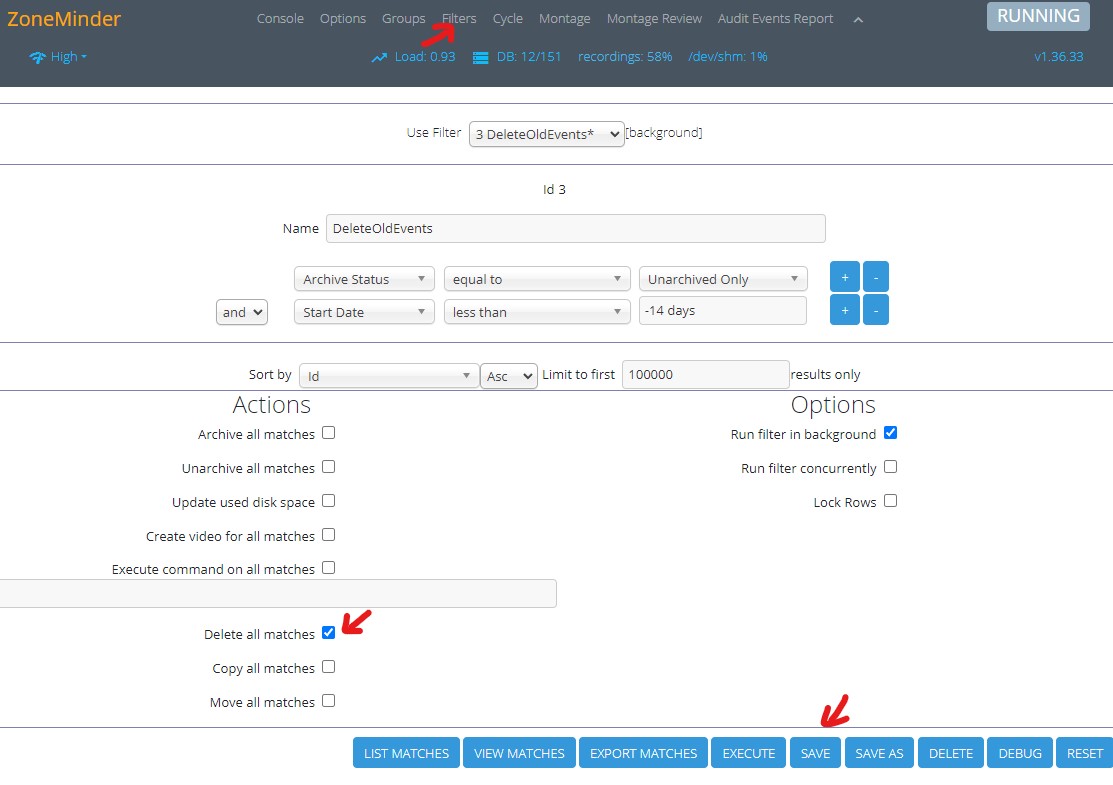This screenshot has width=1113, height=785.
Task: Click the RUNNING status badge
Action: (x=1038, y=16)
